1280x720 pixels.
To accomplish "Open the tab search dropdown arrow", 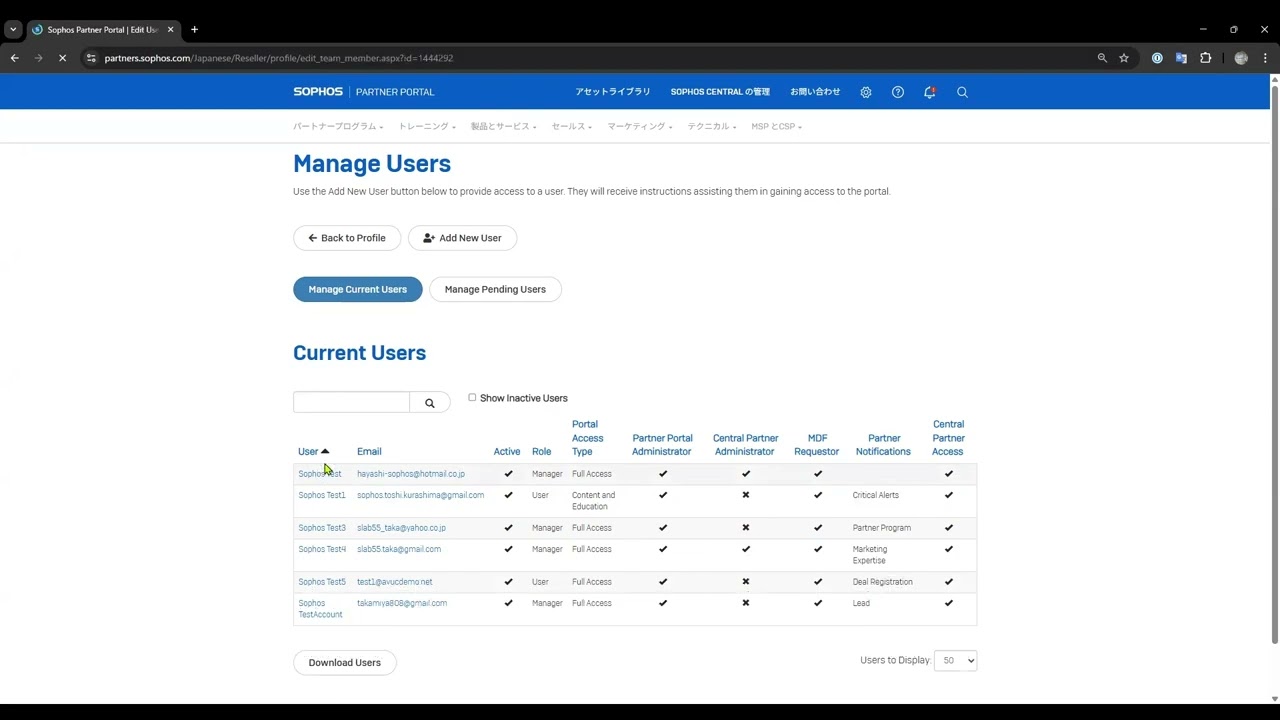I will tap(13, 30).
